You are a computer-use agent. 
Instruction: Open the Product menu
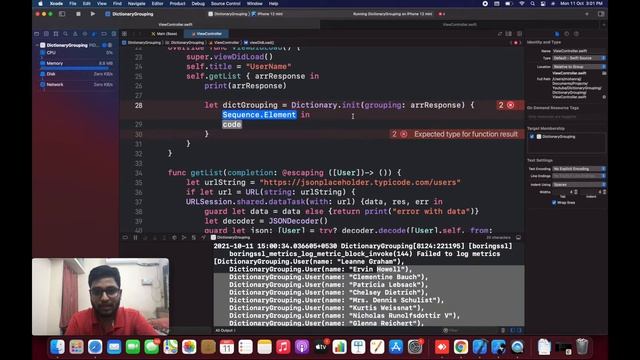[x=177, y=4]
